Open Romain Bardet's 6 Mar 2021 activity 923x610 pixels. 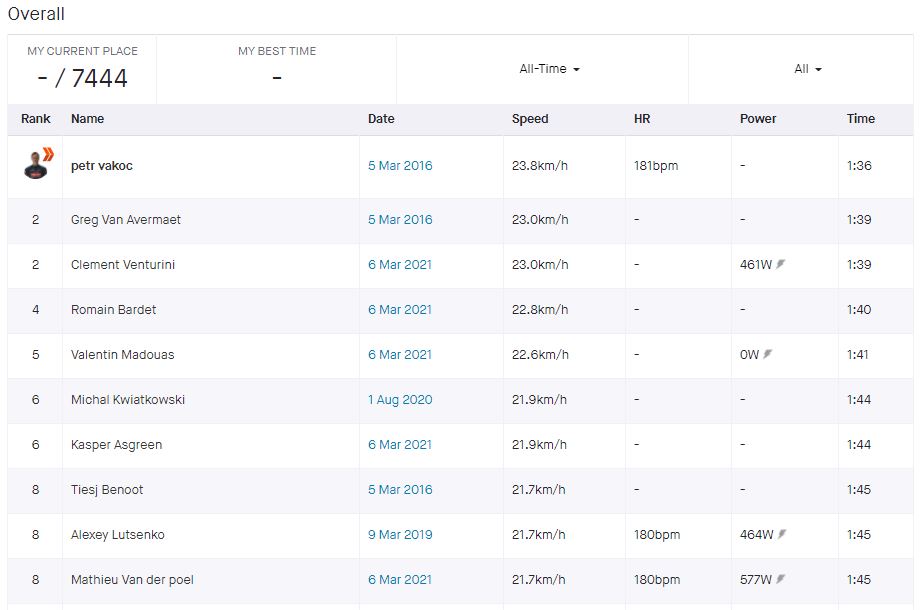(x=400, y=310)
